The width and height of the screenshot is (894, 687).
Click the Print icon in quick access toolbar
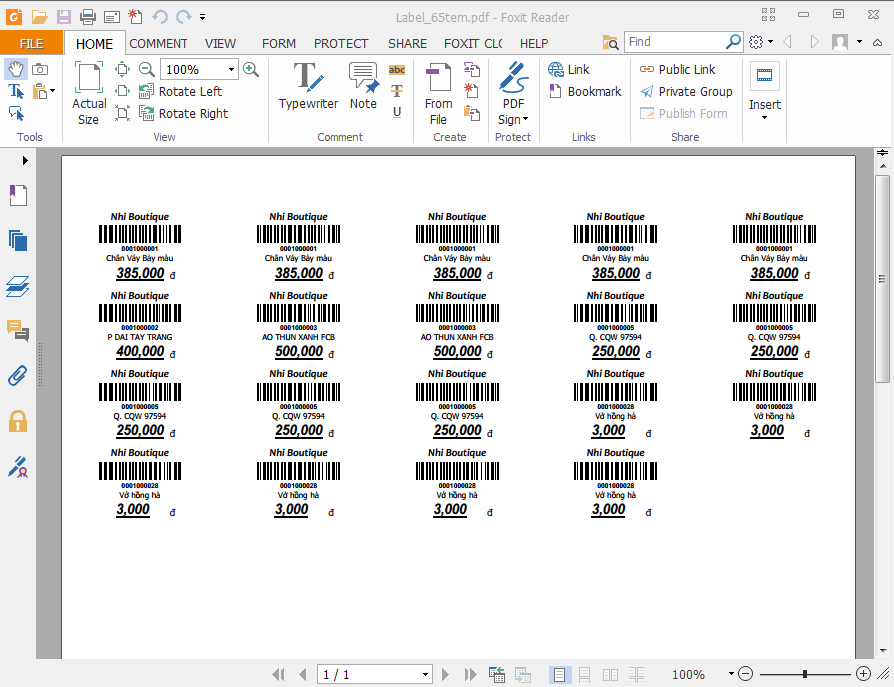point(88,16)
